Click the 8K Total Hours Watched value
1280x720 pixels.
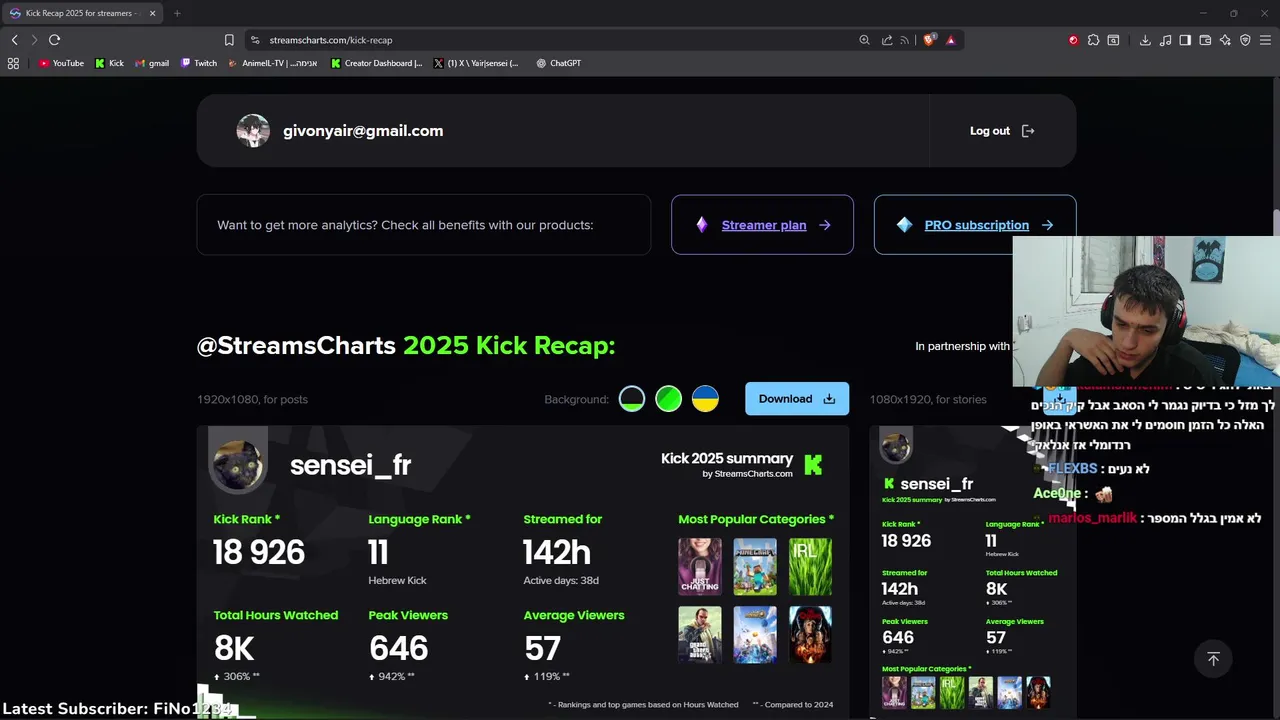coord(234,649)
